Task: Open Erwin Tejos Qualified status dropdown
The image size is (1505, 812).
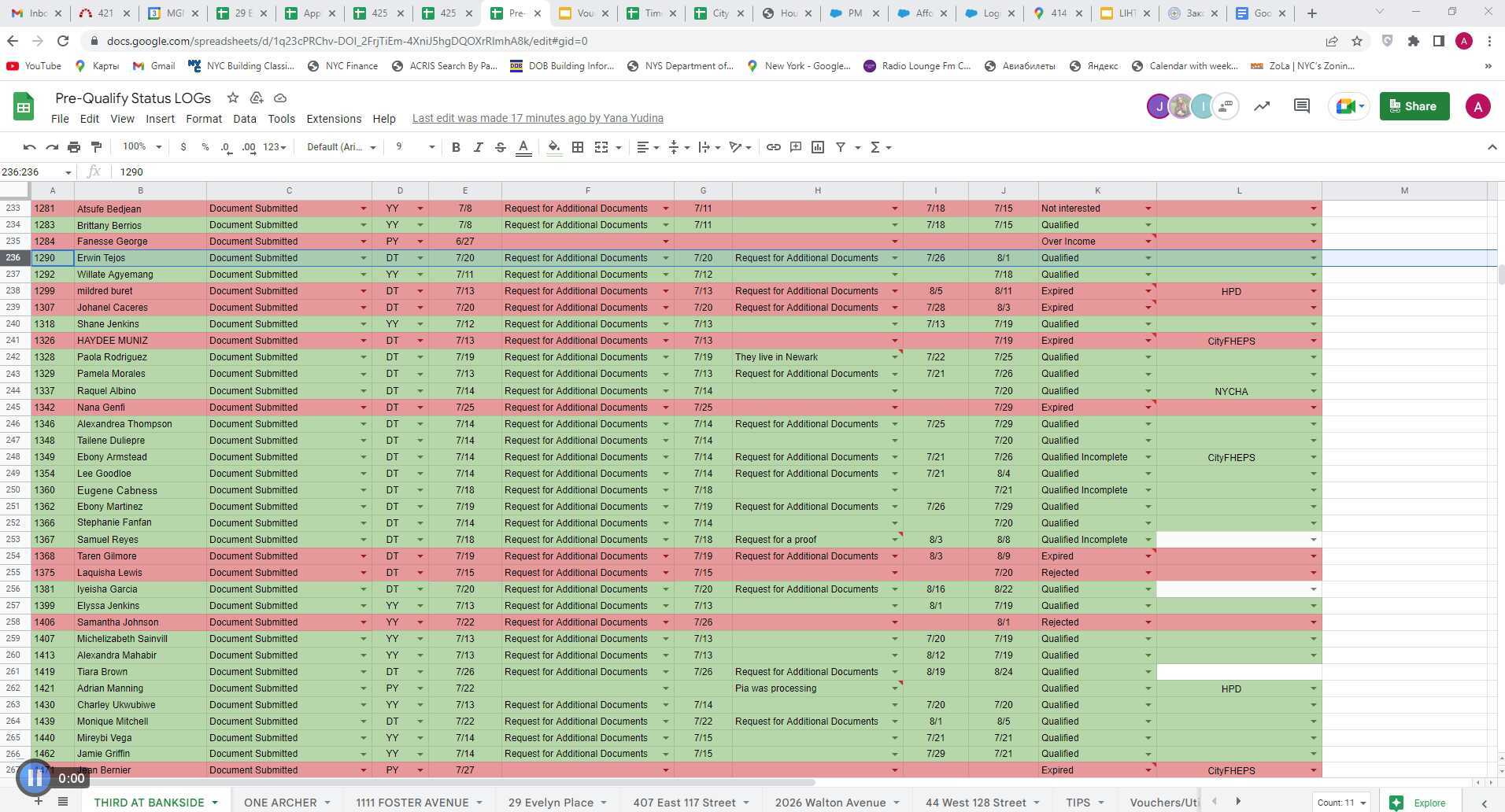Action: click(x=1148, y=258)
